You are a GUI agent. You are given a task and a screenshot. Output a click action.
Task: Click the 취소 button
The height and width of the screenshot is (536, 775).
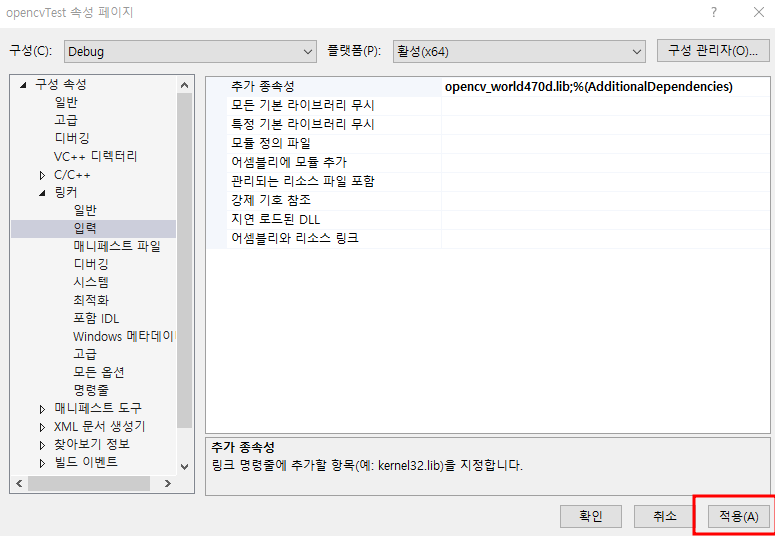coord(665,517)
